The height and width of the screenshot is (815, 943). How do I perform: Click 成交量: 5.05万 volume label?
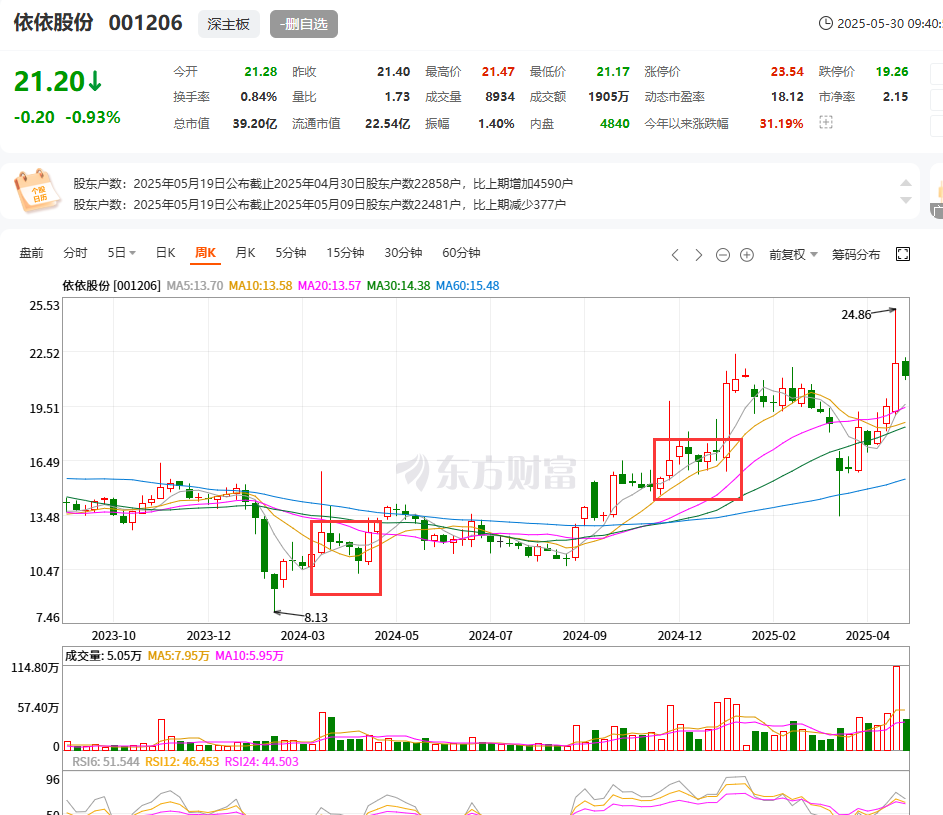[x=103, y=656]
